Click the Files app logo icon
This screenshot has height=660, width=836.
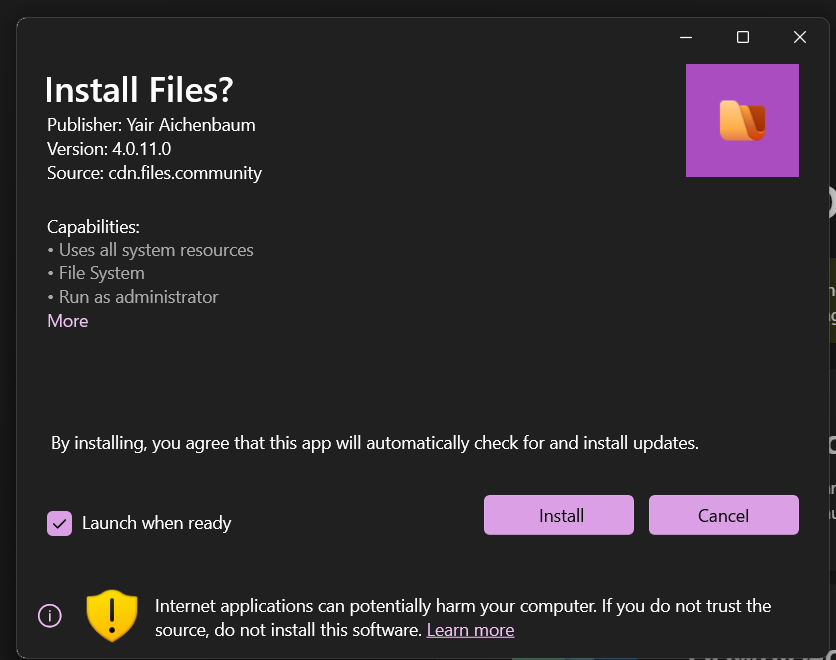coord(742,120)
